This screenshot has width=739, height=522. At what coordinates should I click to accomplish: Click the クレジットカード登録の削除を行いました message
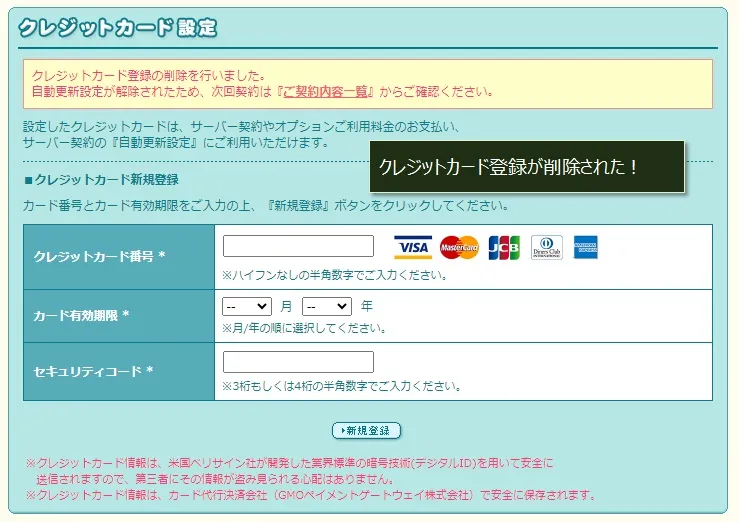149,75
